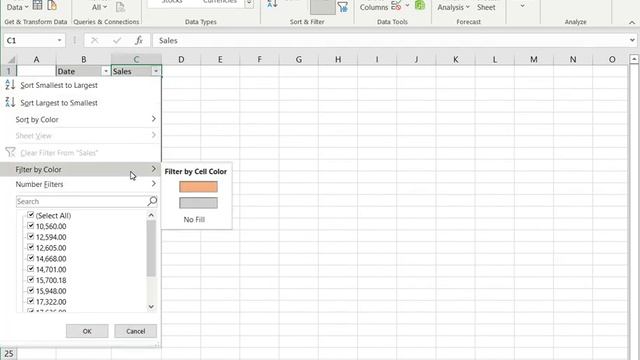This screenshot has width=640, height=360.
Task: Click the filter list scroll-down arrow
Action: [x=151, y=307]
